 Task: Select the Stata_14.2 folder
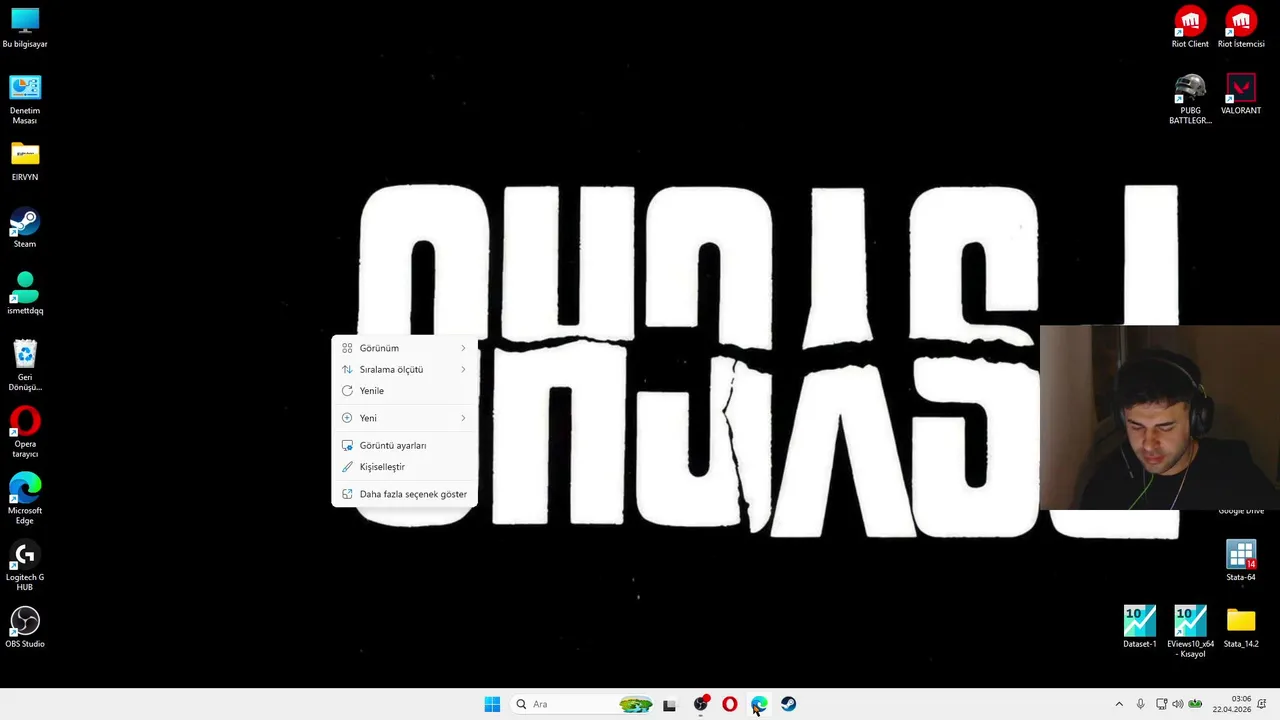click(x=1241, y=628)
